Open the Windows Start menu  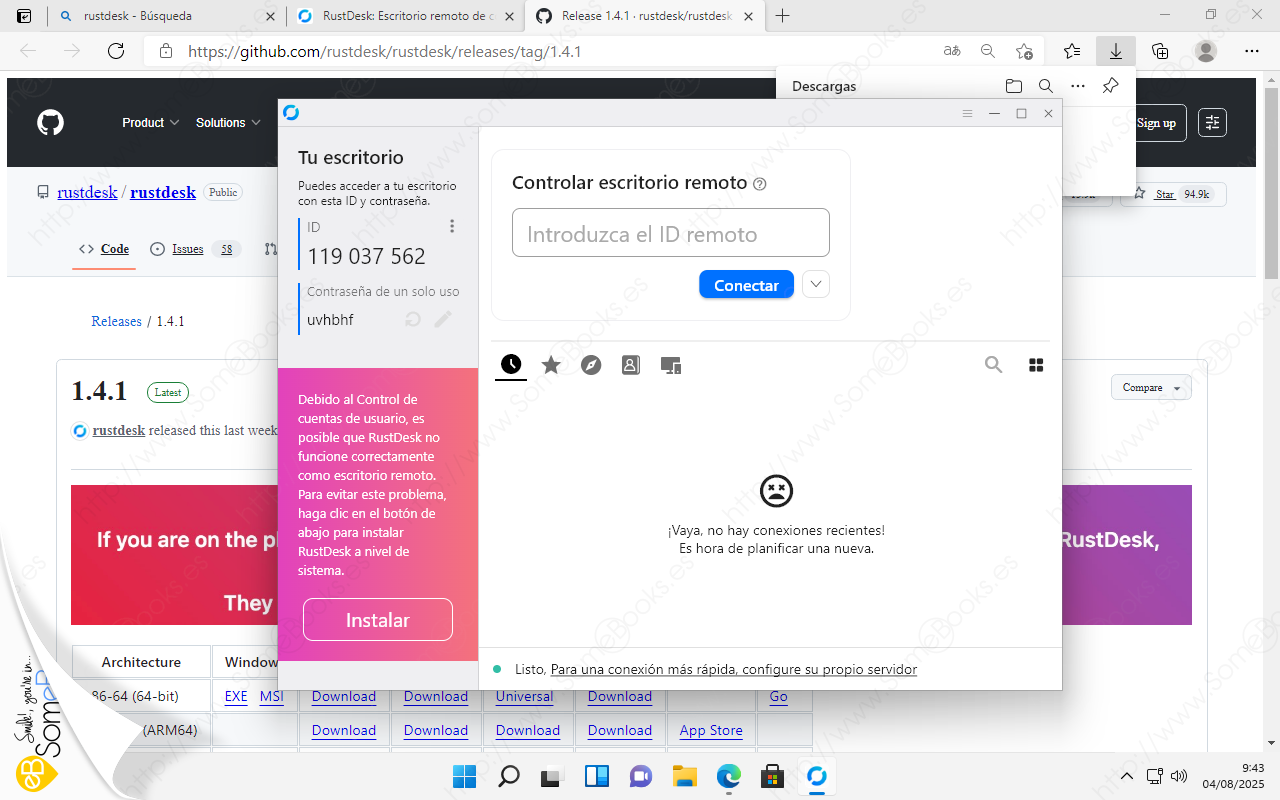point(464,776)
